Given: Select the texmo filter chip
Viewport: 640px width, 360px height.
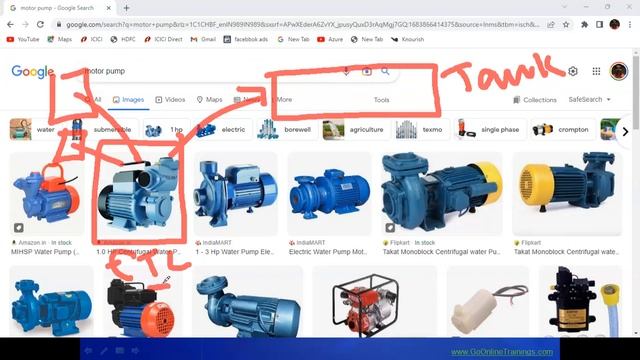Looking at the screenshot, I should [421, 129].
